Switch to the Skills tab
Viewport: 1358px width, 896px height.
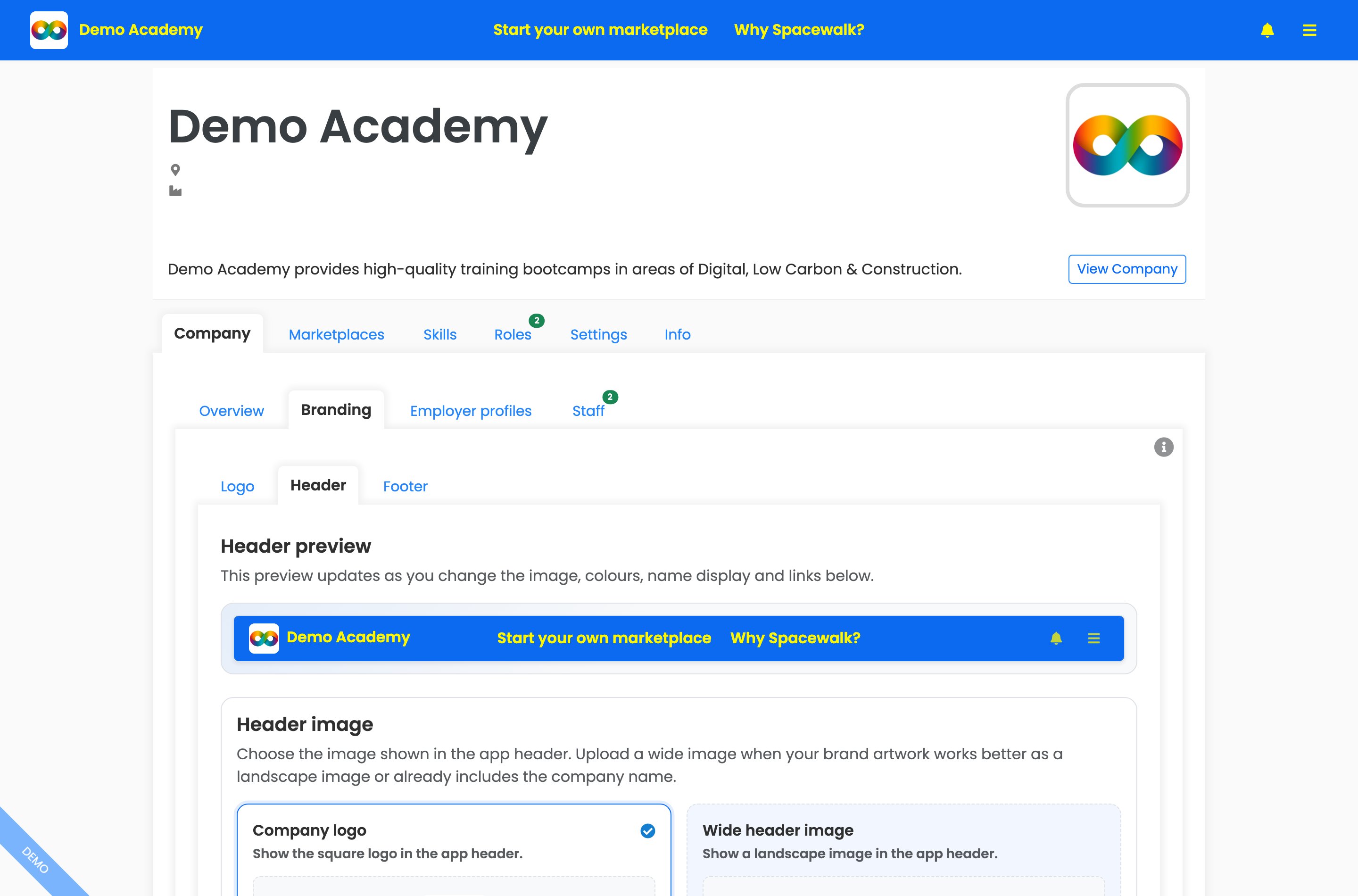(439, 335)
